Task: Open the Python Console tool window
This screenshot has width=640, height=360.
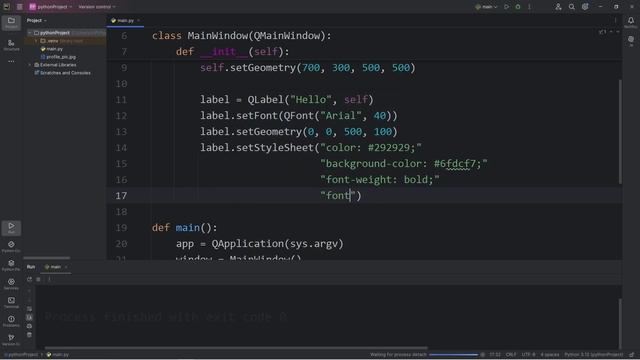Action: pyautogui.click(x=11, y=246)
